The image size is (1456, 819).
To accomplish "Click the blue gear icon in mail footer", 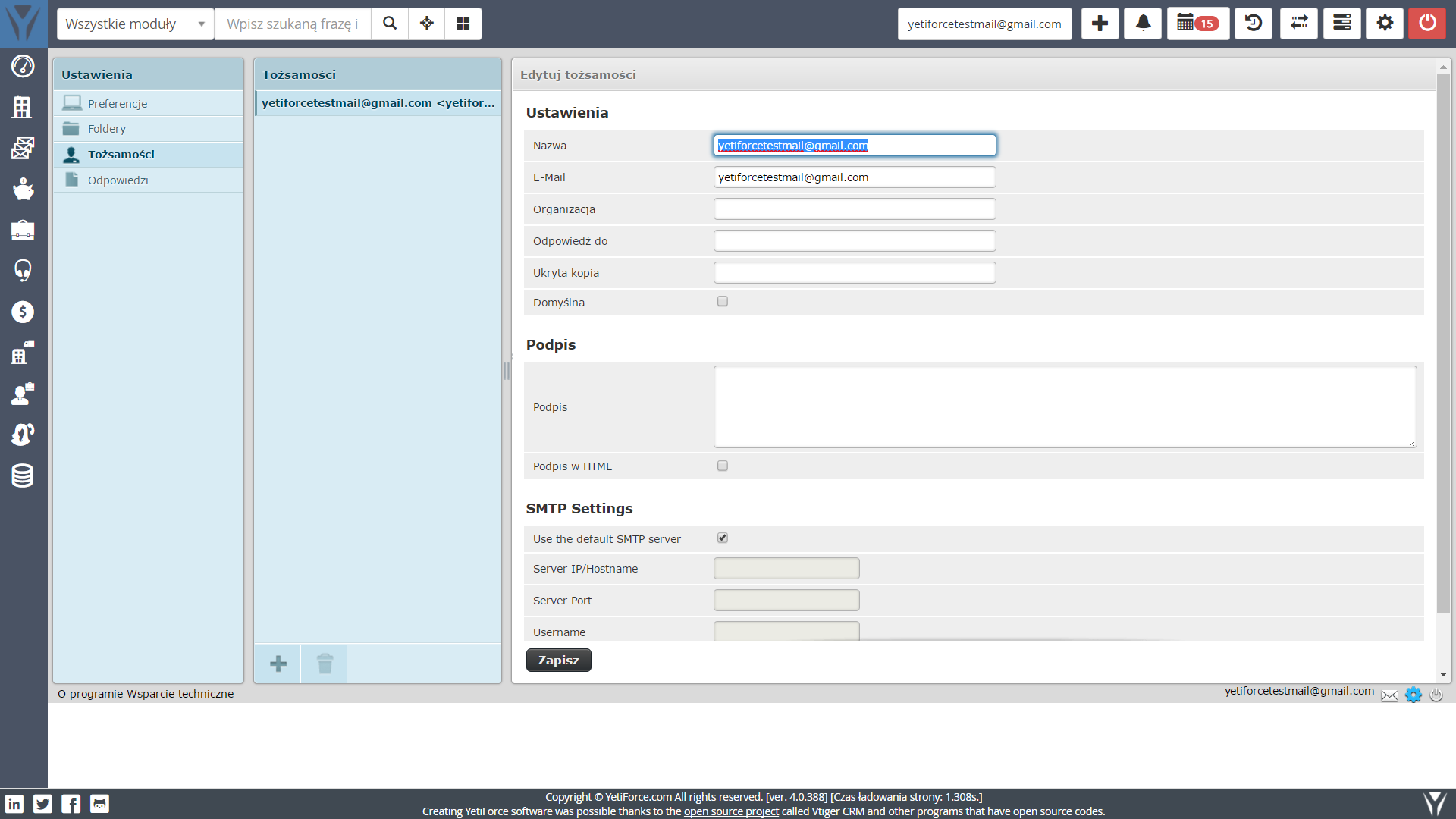I will click(x=1414, y=695).
